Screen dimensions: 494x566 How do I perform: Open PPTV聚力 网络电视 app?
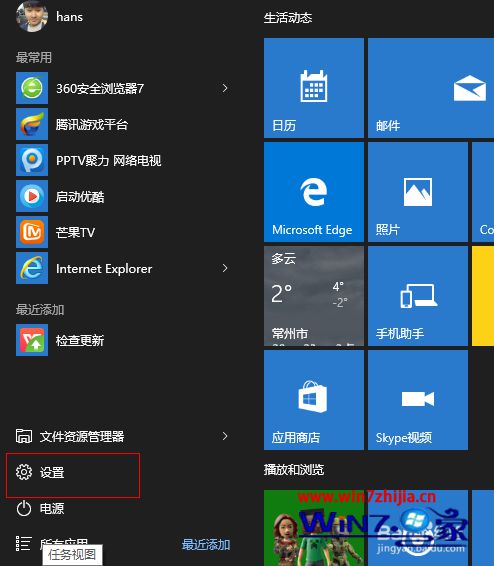tap(123, 160)
